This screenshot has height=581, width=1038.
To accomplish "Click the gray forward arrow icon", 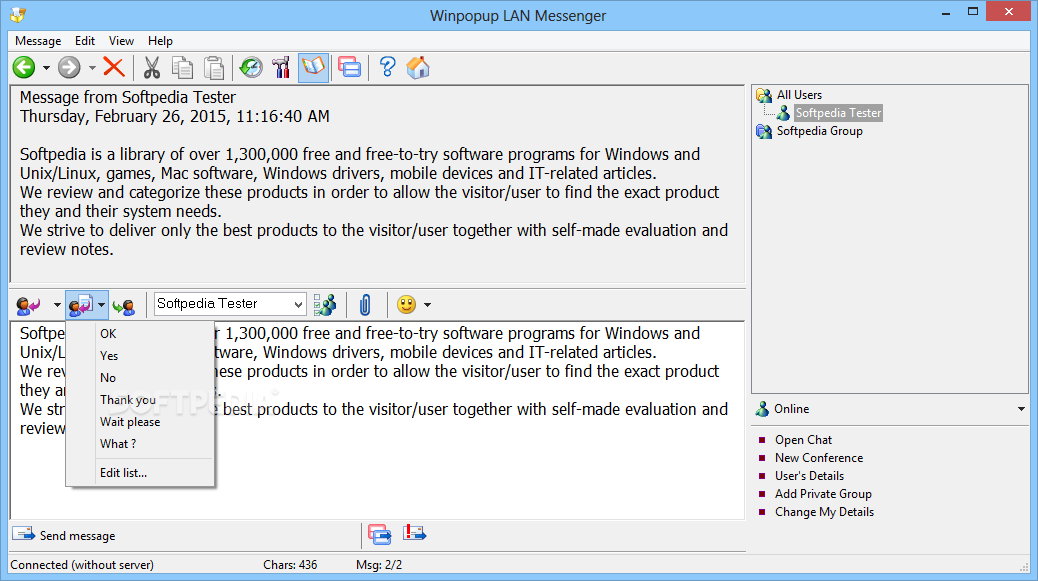I will (69, 67).
